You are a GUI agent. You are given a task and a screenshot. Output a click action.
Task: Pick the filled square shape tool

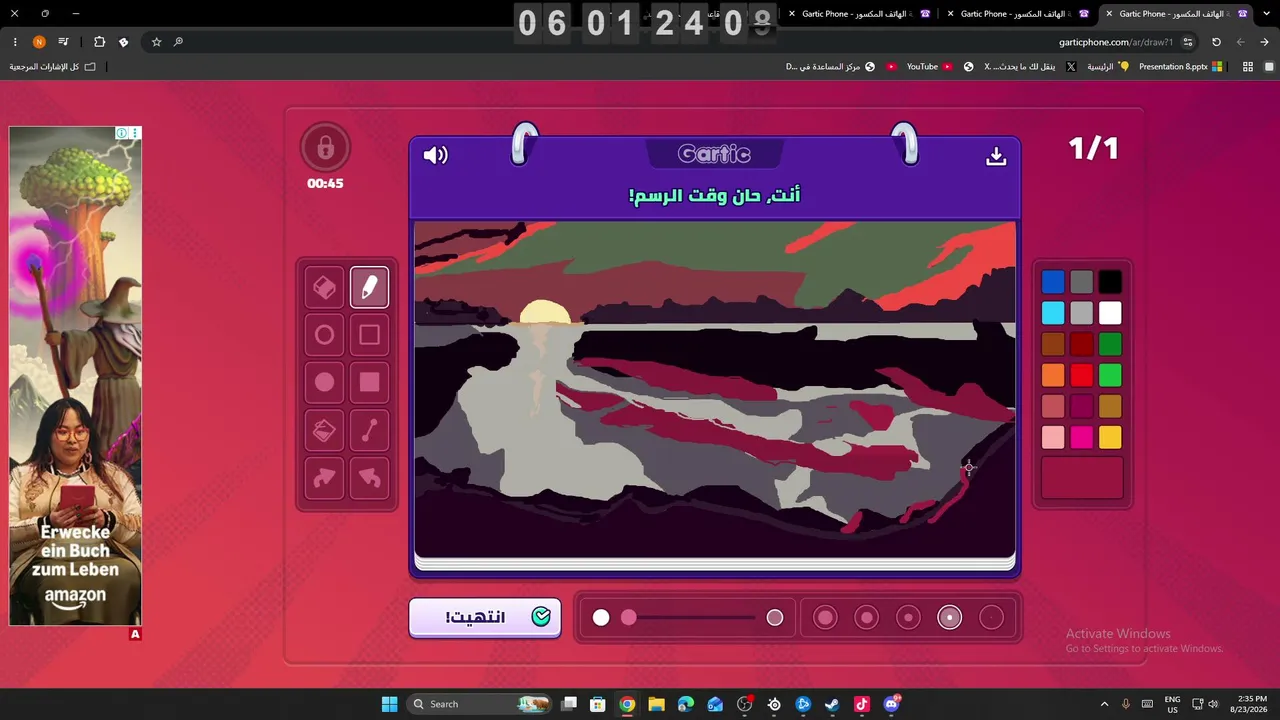click(x=369, y=382)
